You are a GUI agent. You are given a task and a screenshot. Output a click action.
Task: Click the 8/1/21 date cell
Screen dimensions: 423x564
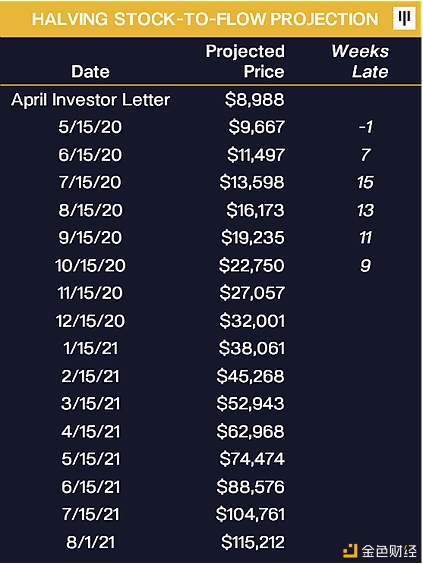[x=90, y=542]
